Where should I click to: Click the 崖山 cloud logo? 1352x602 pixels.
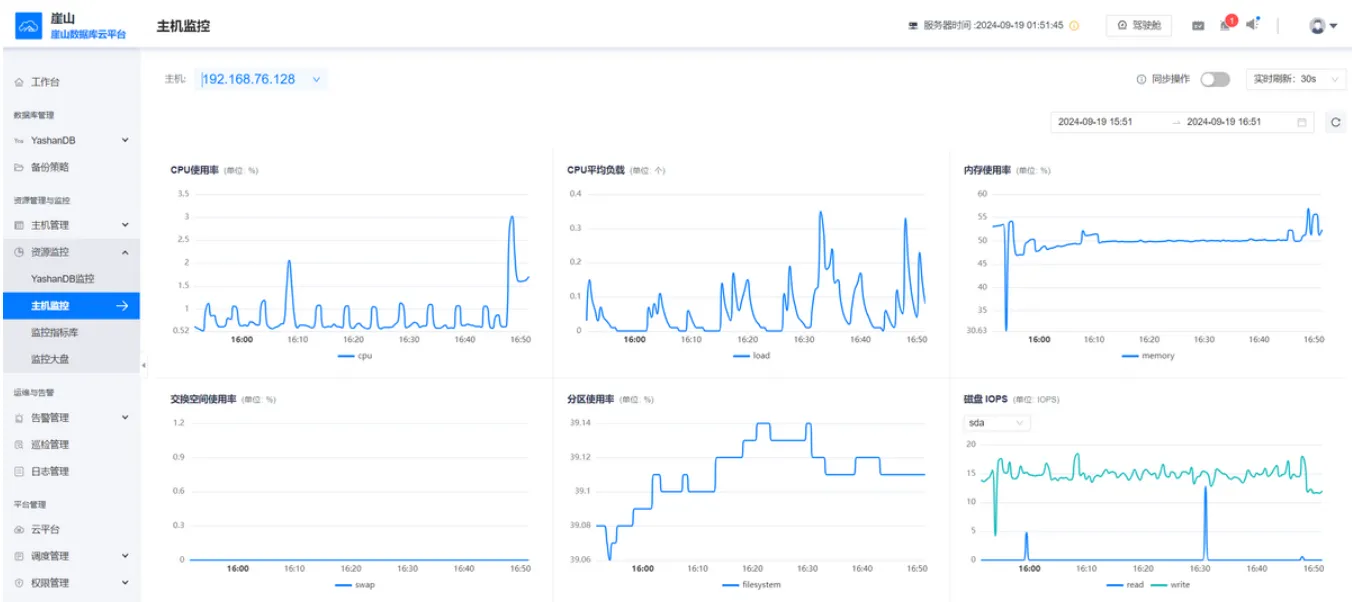click(x=28, y=26)
